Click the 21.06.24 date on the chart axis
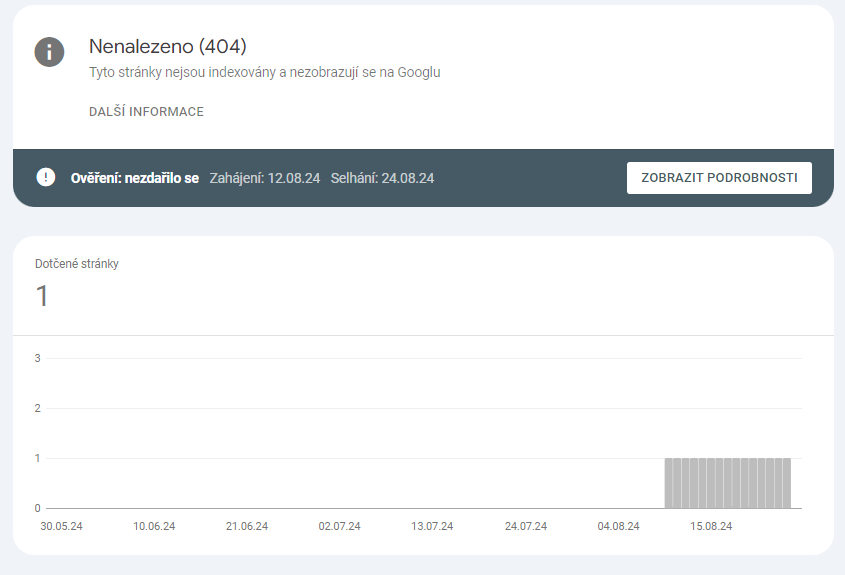The height and width of the screenshot is (575, 845). coord(247,526)
